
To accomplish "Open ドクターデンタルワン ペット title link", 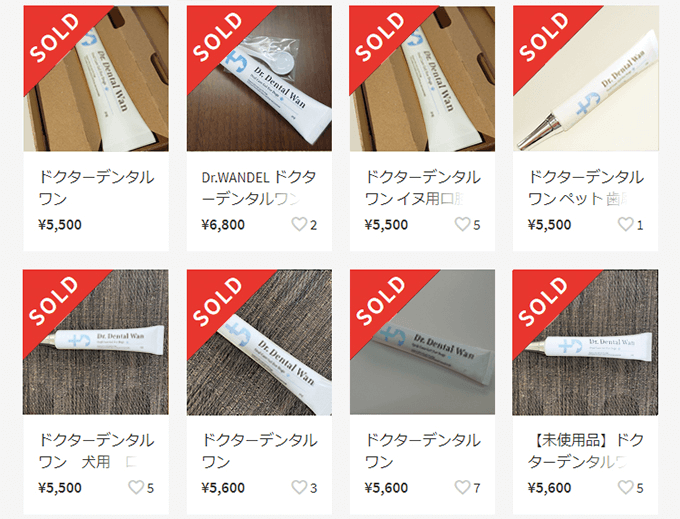I will coord(585,188).
